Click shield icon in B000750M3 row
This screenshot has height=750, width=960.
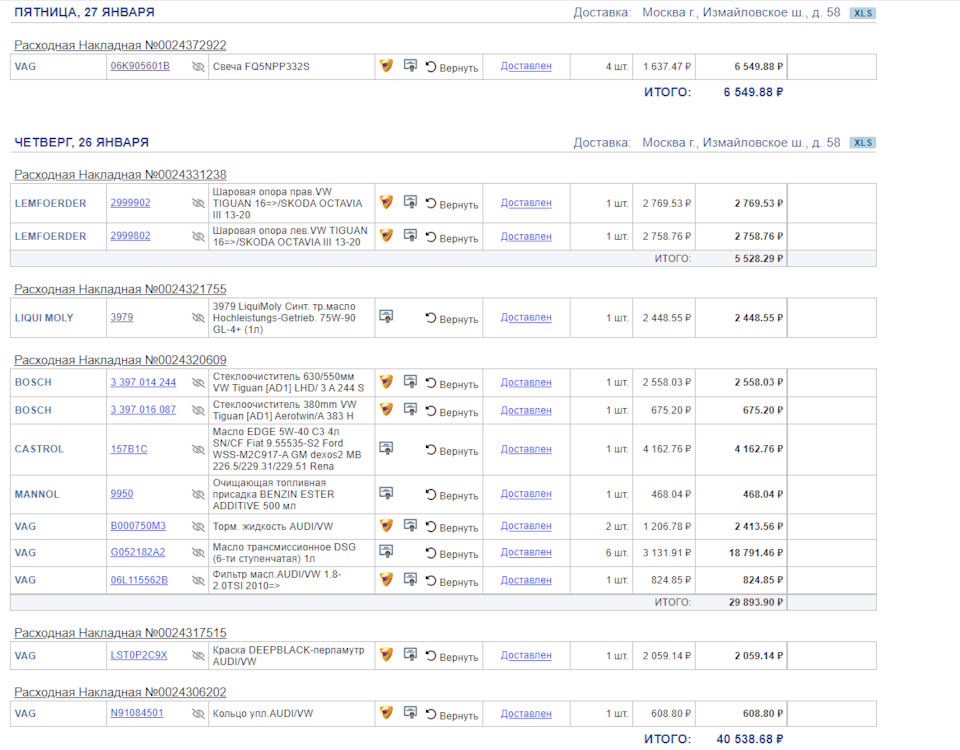[x=386, y=525]
